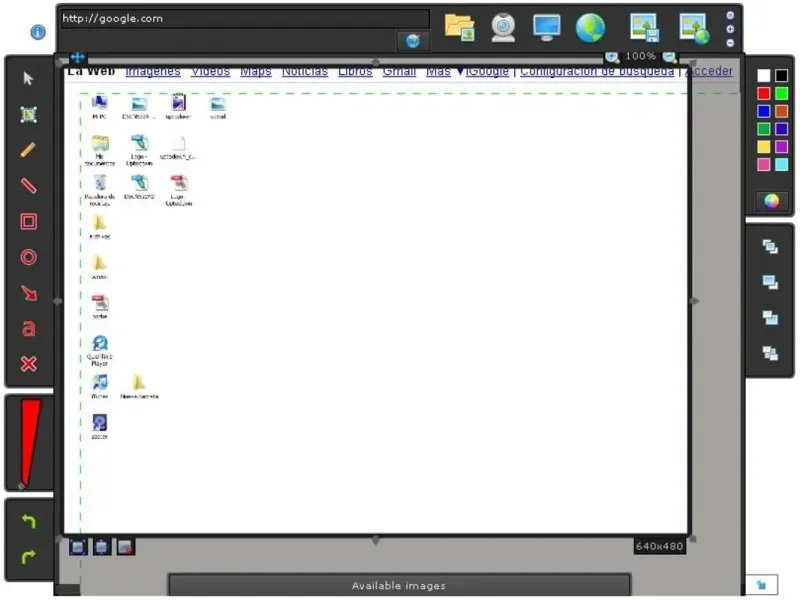The height and width of the screenshot is (600, 800).
Task: Click the second layer-order icon in right panel
Action: (770, 282)
